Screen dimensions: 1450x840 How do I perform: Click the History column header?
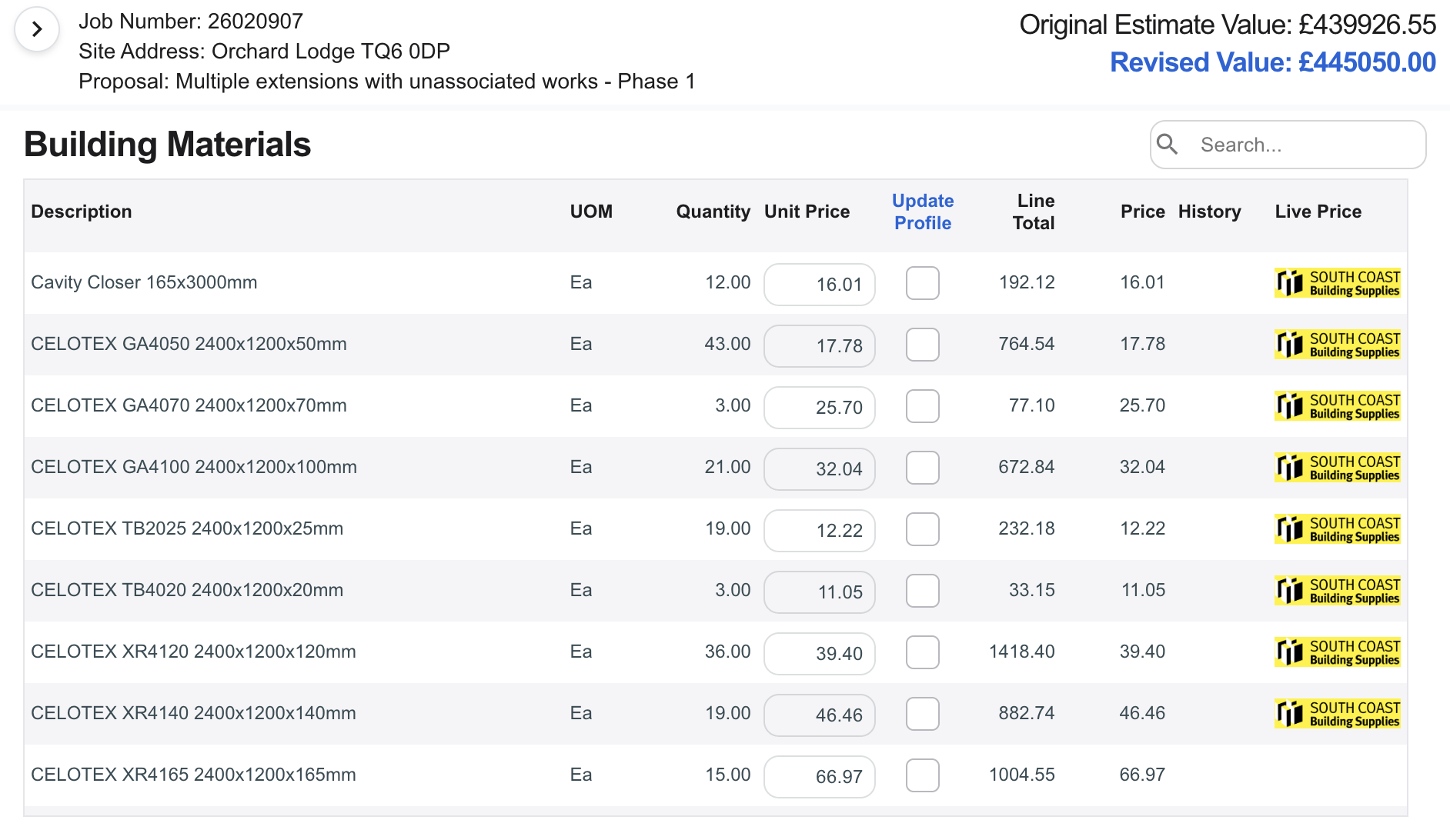tap(1210, 212)
